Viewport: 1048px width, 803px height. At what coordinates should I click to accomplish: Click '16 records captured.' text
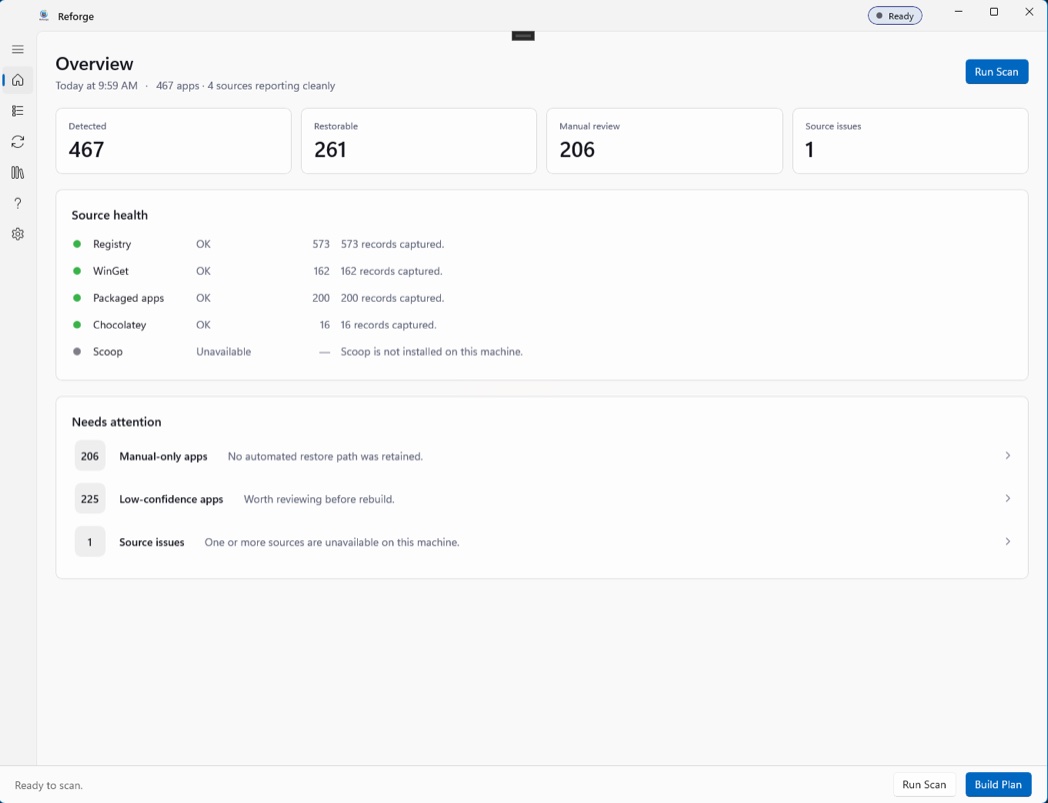[x=388, y=325]
